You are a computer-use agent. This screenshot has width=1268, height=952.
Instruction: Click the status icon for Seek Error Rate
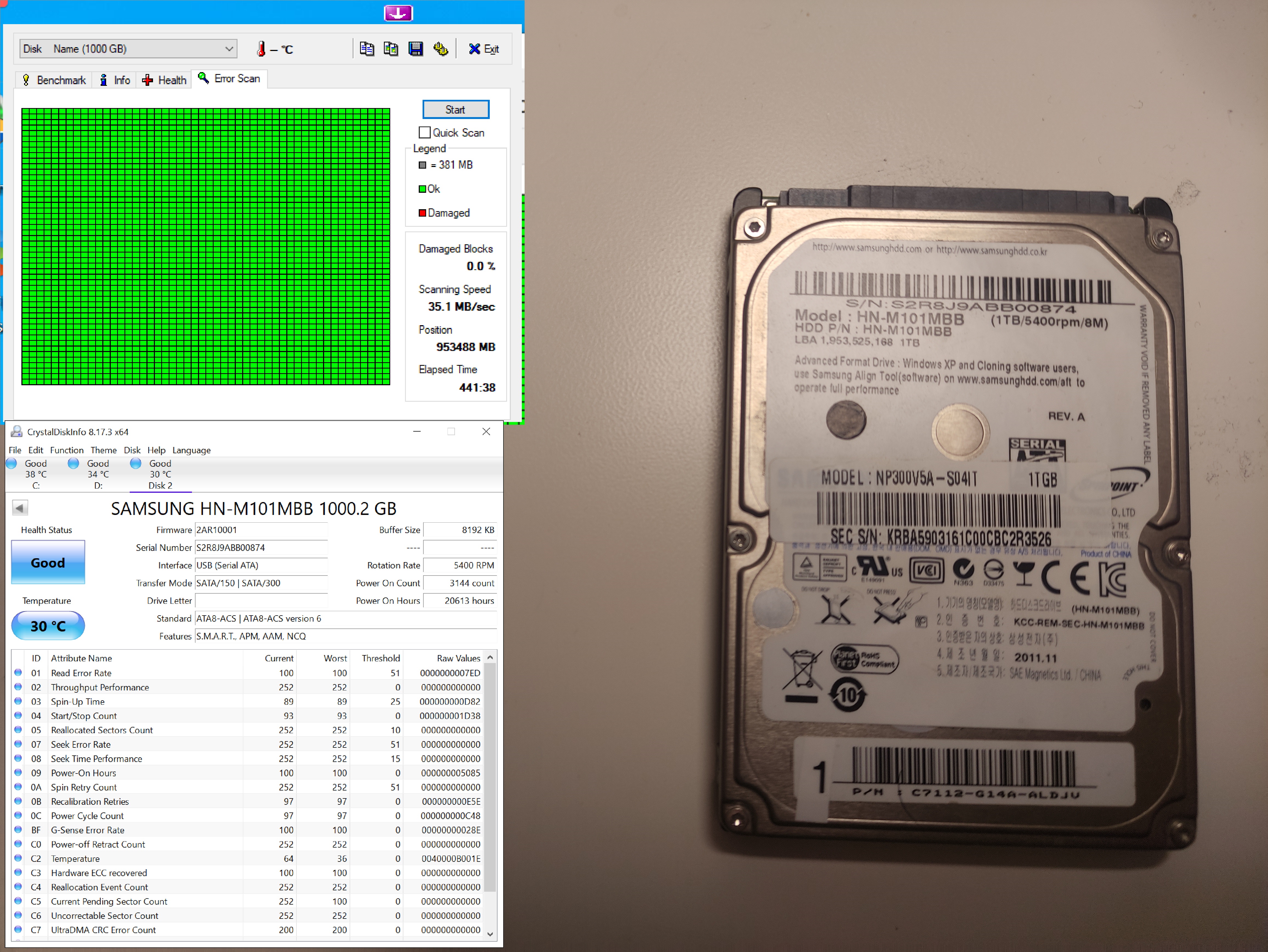[x=18, y=744]
